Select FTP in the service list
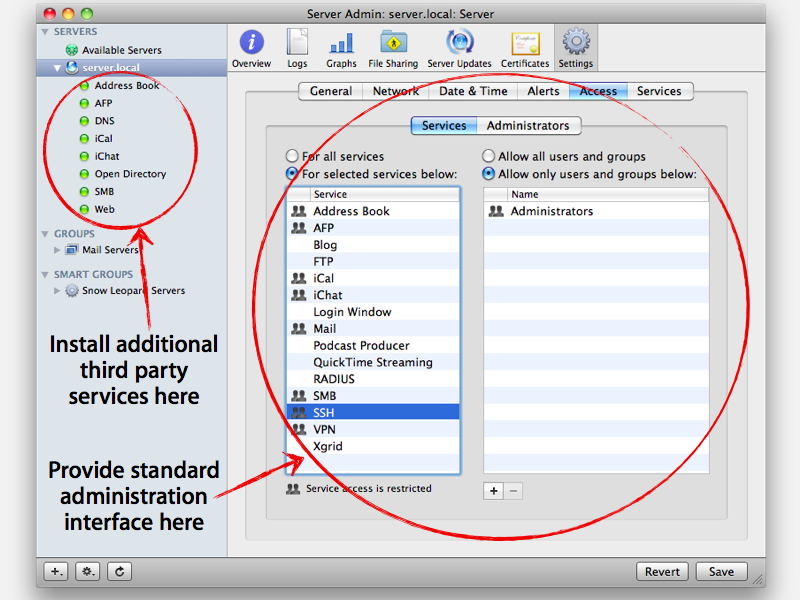 point(373,261)
